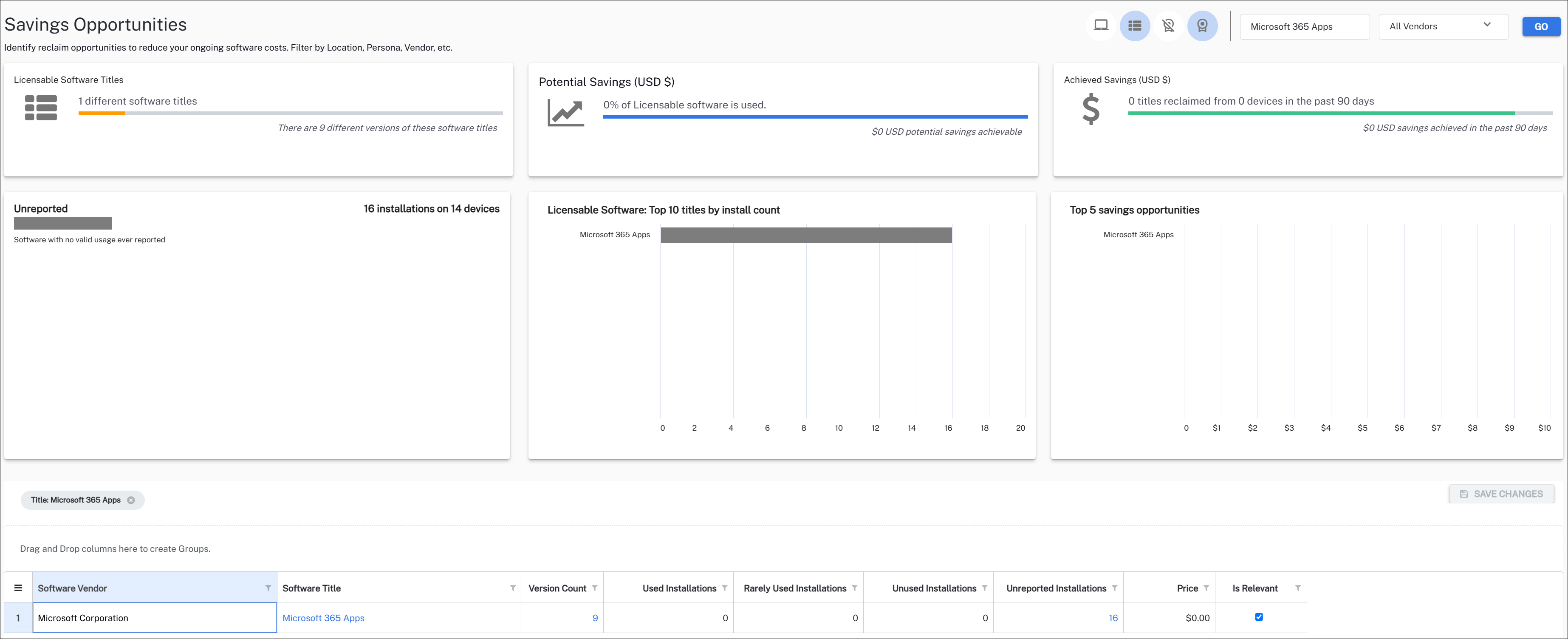
Task: Click the 'Top 5 savings opportunities' heading
Action: (1135, 210)
